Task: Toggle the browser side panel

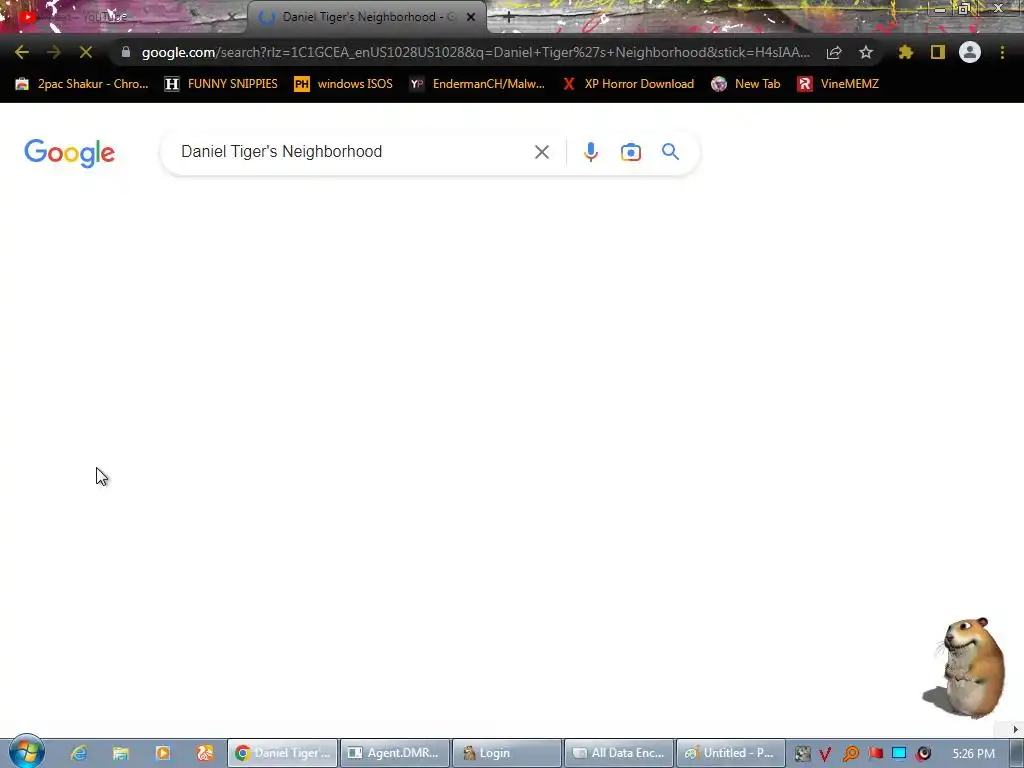Action: (x=938, y=52)
